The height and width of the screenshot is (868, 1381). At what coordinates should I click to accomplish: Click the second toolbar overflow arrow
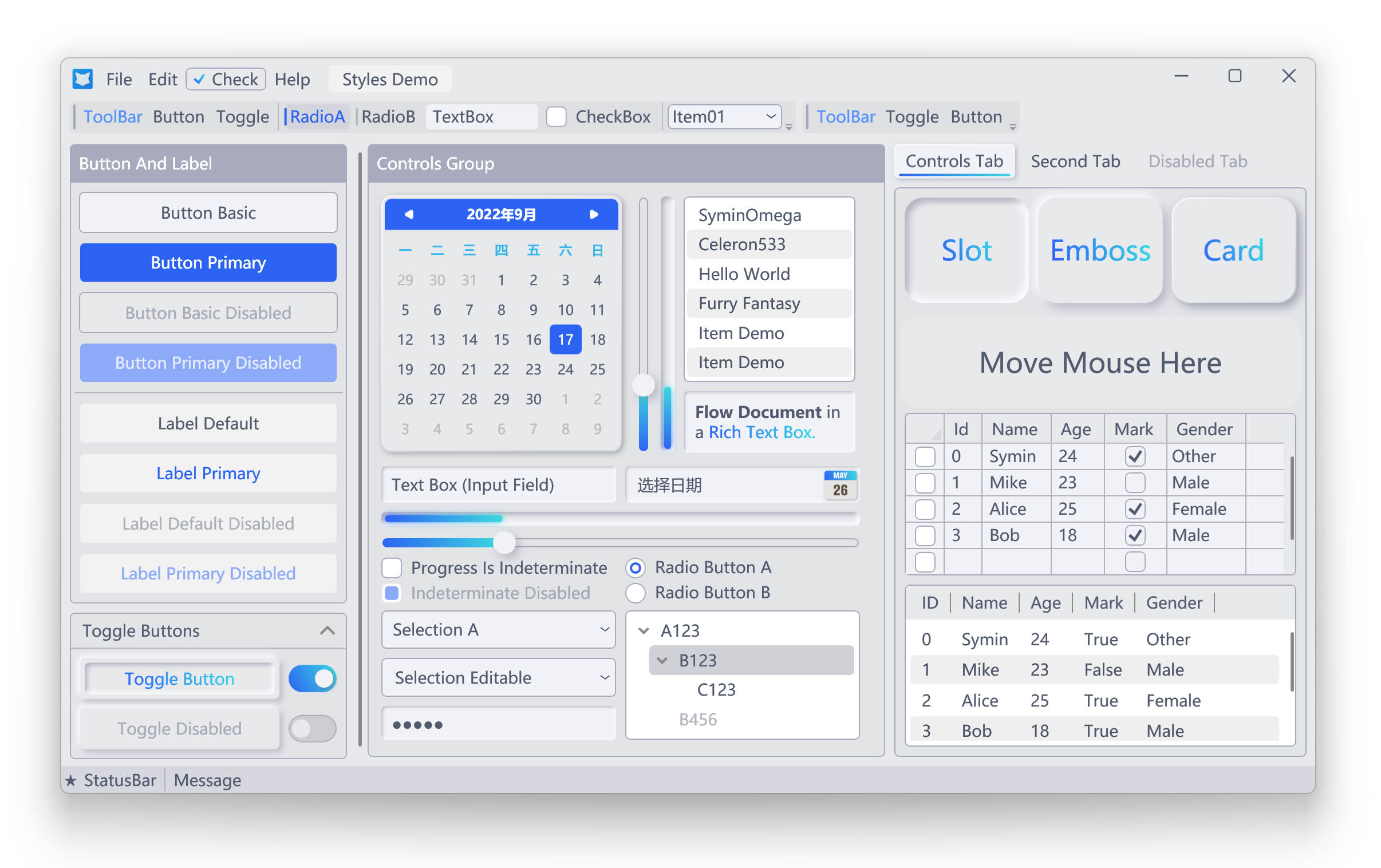tap(1013, 127)
